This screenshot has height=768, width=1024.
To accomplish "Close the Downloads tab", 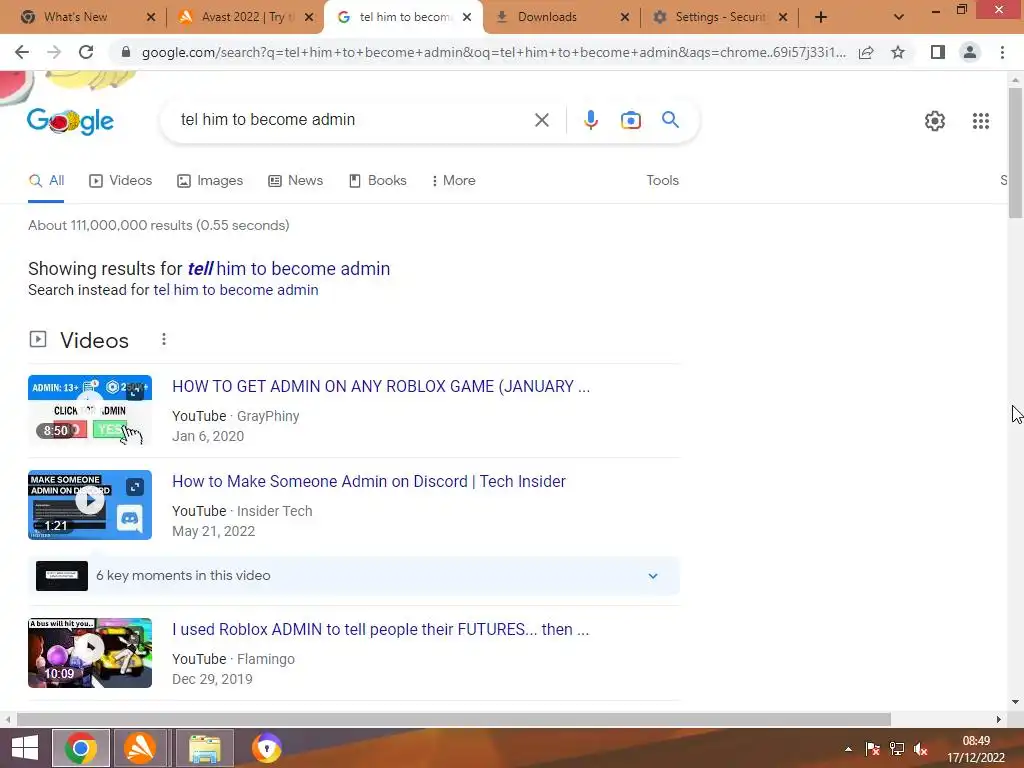I will point(625,17).
